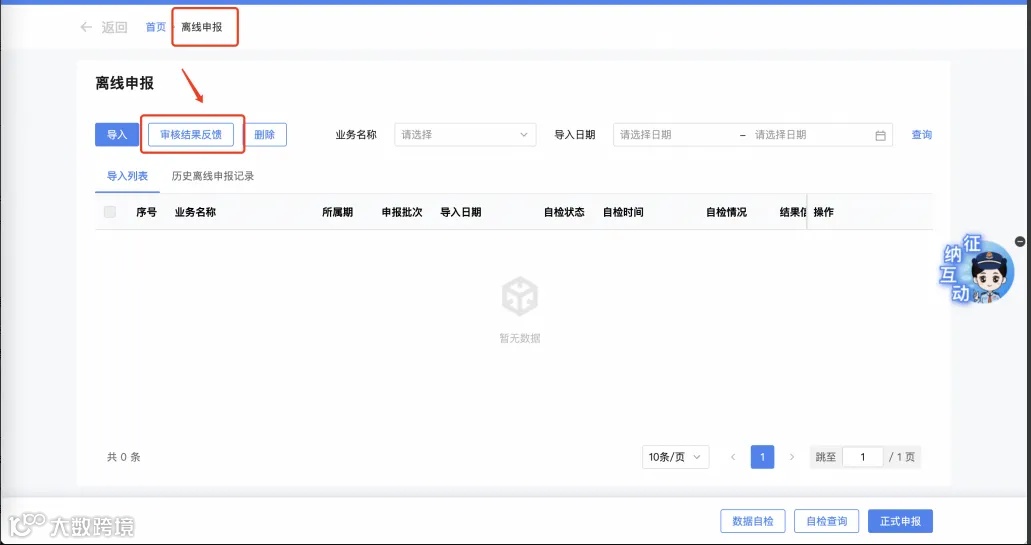Click the 导入日期 column header

click(x=460, y=212)
